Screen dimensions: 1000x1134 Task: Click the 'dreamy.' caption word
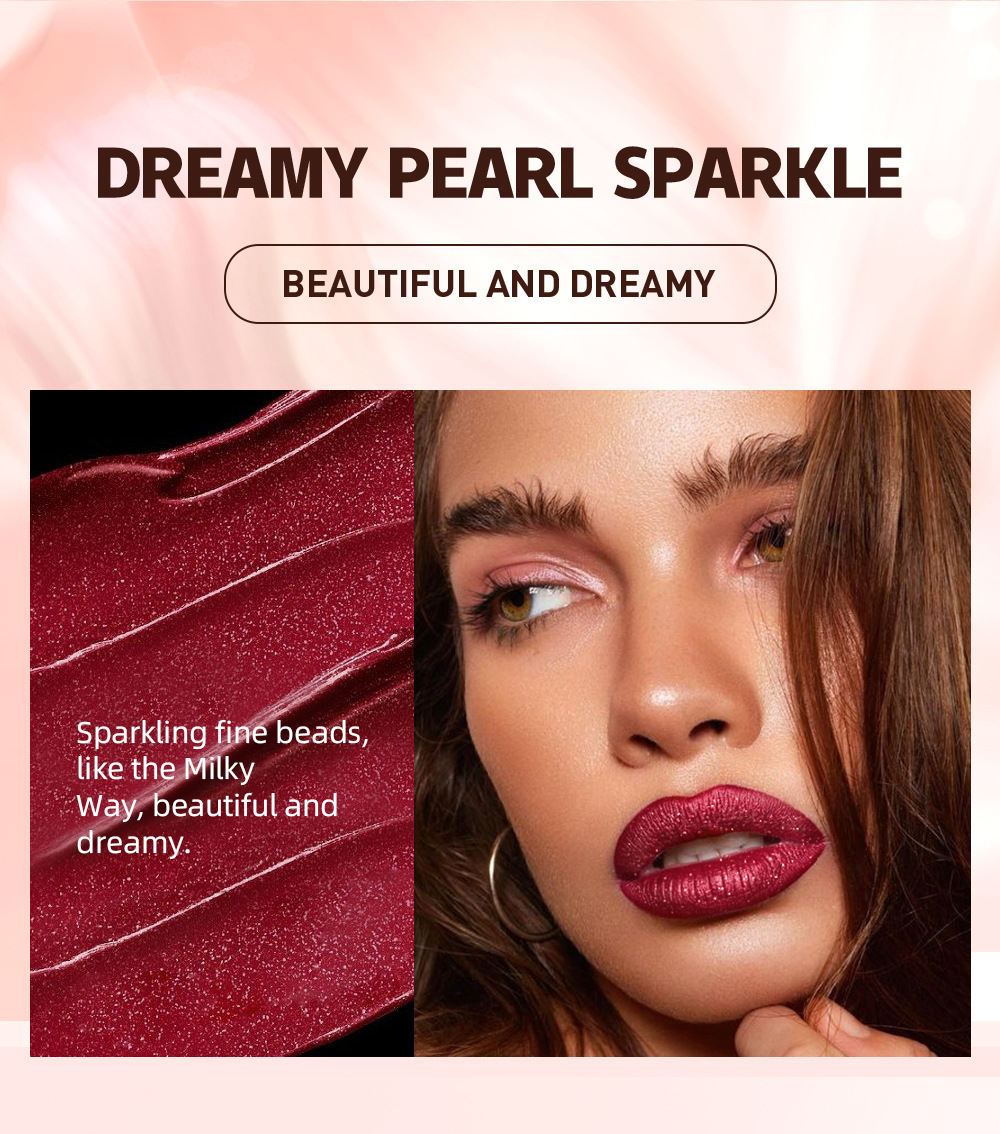(x=133, y=843)
